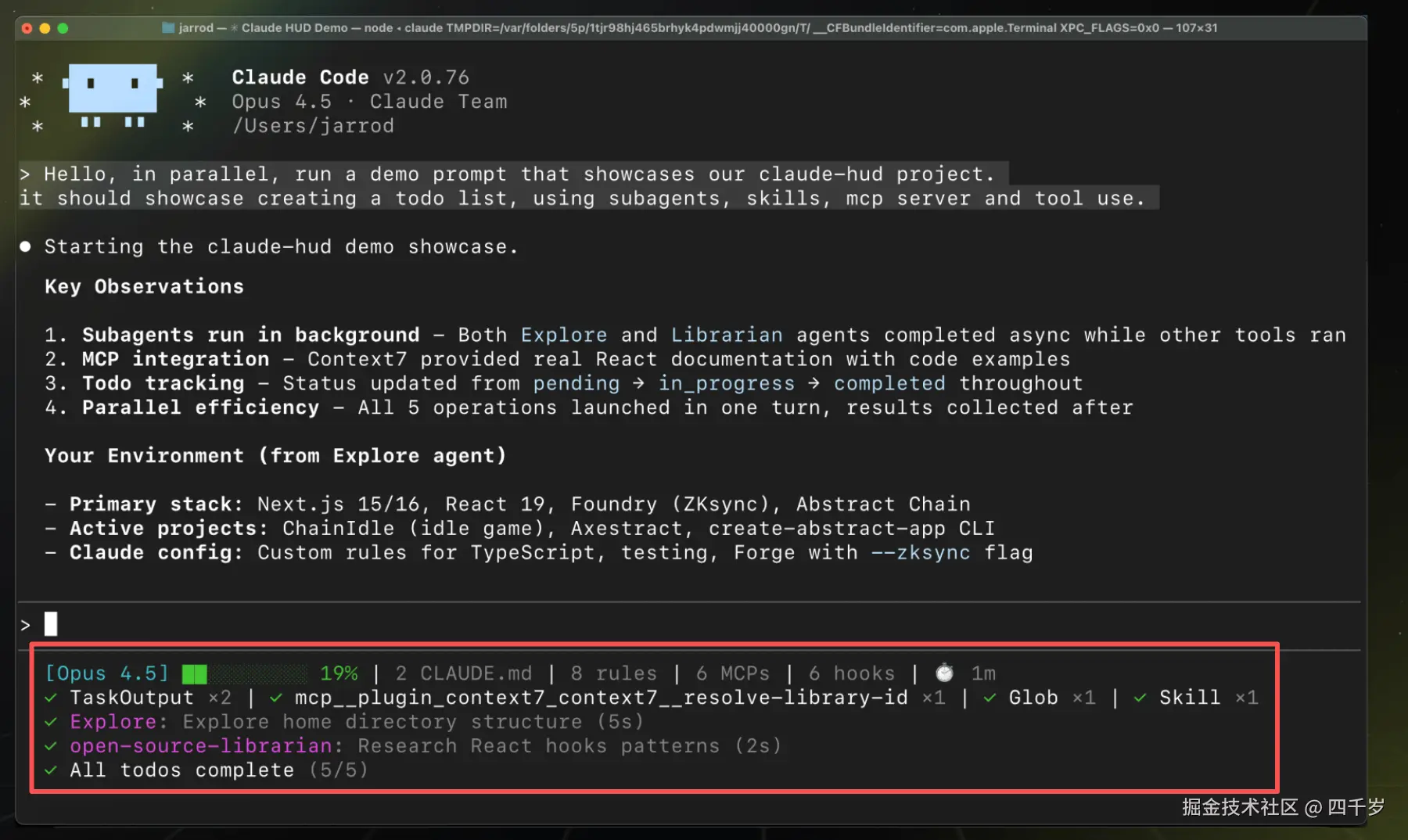Click the 'TaskOutput ×2' tool entry

coord(151,698)
